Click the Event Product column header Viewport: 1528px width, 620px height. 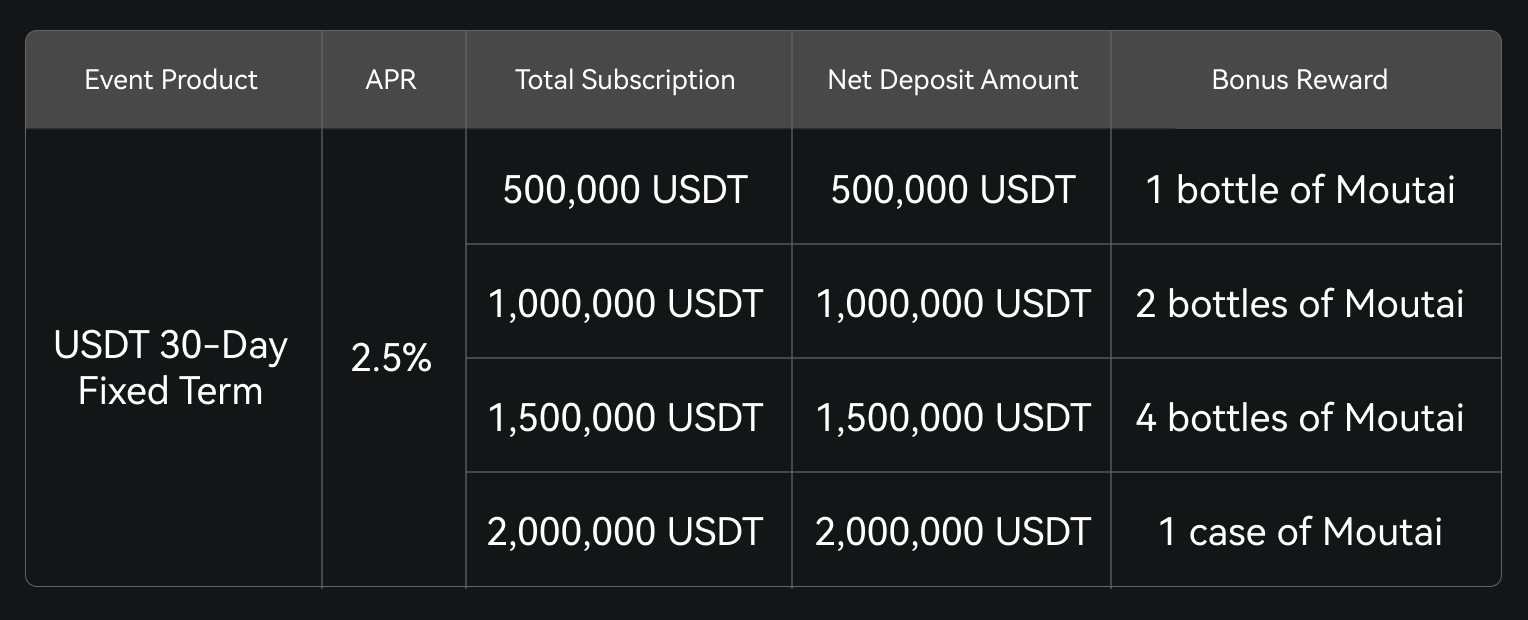171,80
